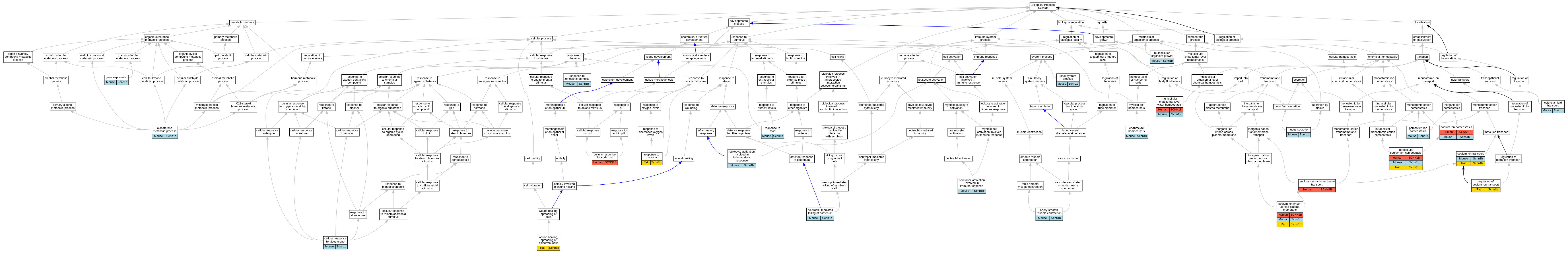Select "leukocyte activation involved in inflammatory response"
Image resolution: width=1568 pixels, height=253 pixels.
(741, 159)
